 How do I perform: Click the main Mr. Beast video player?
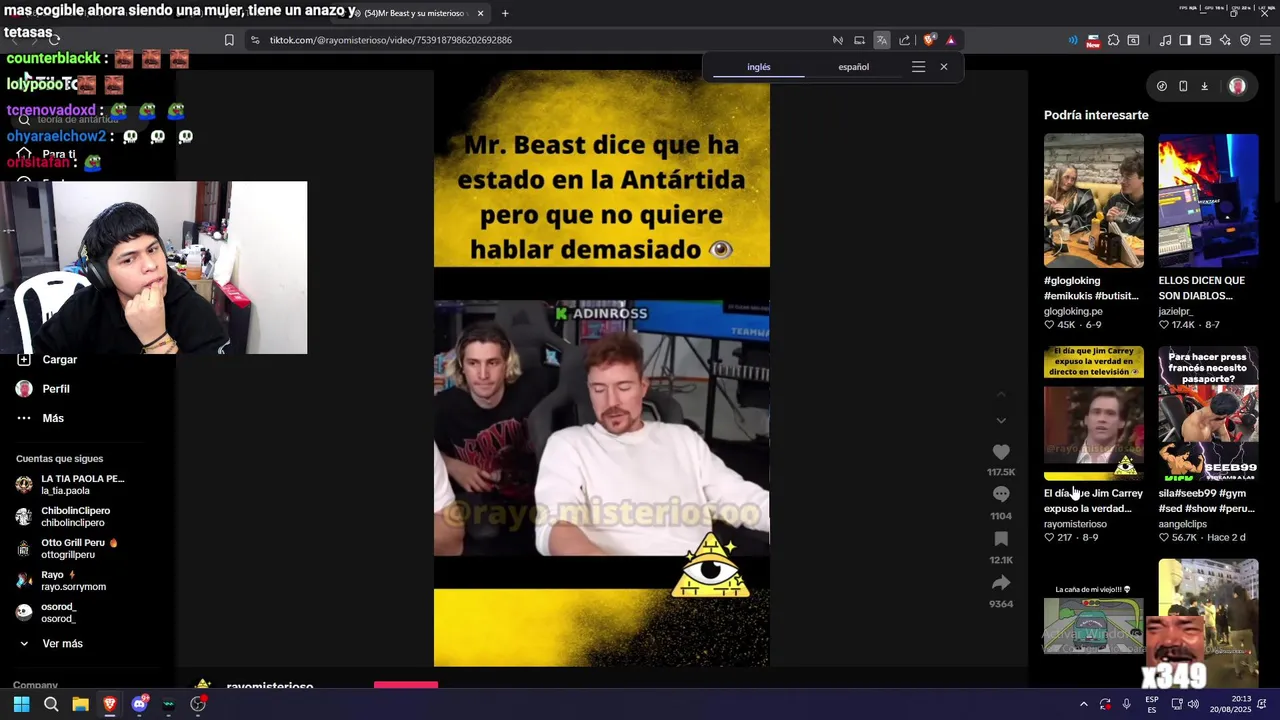point(601,370)
